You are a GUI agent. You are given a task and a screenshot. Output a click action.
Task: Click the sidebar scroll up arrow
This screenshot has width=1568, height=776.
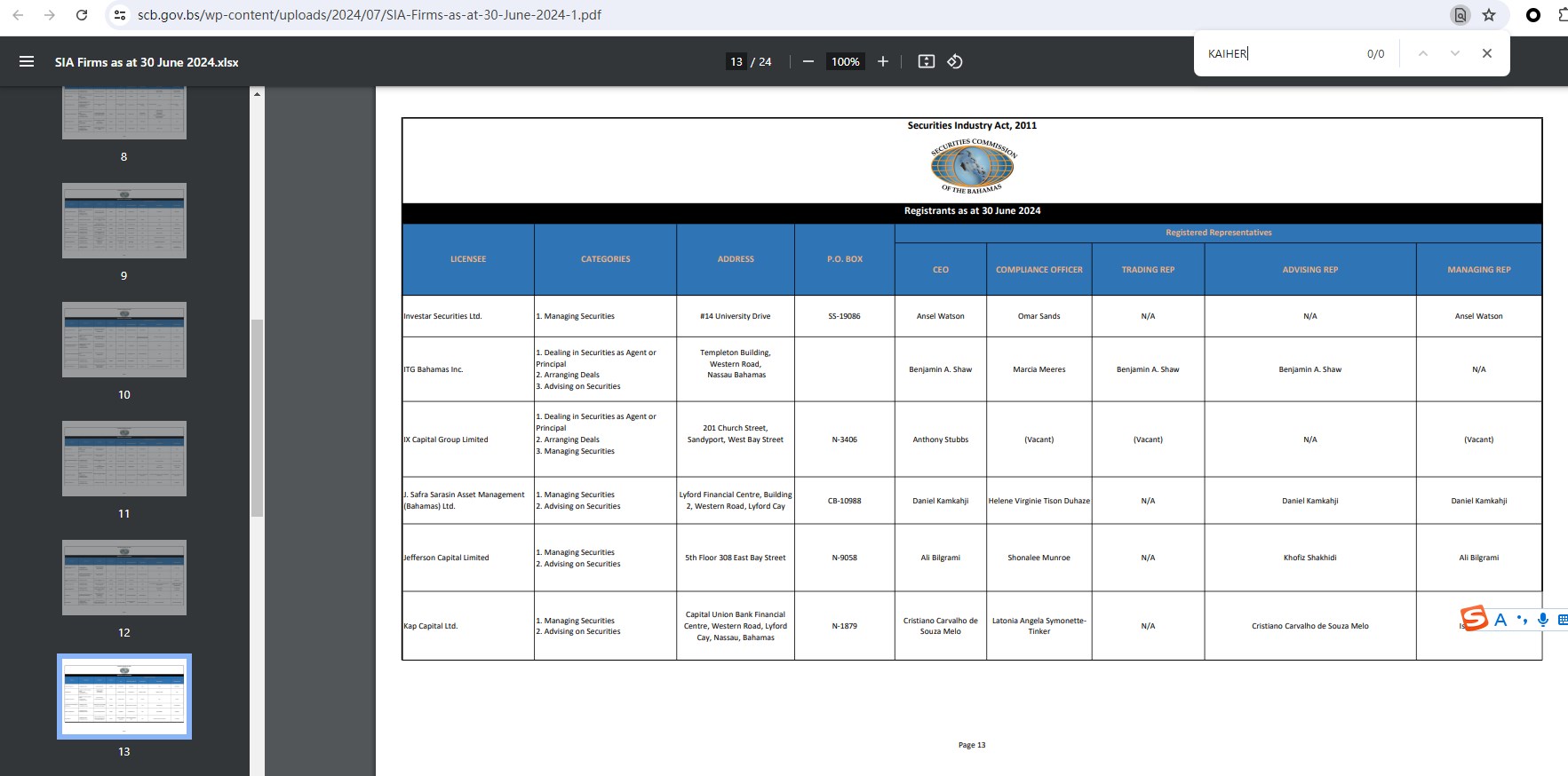(257, 93)
